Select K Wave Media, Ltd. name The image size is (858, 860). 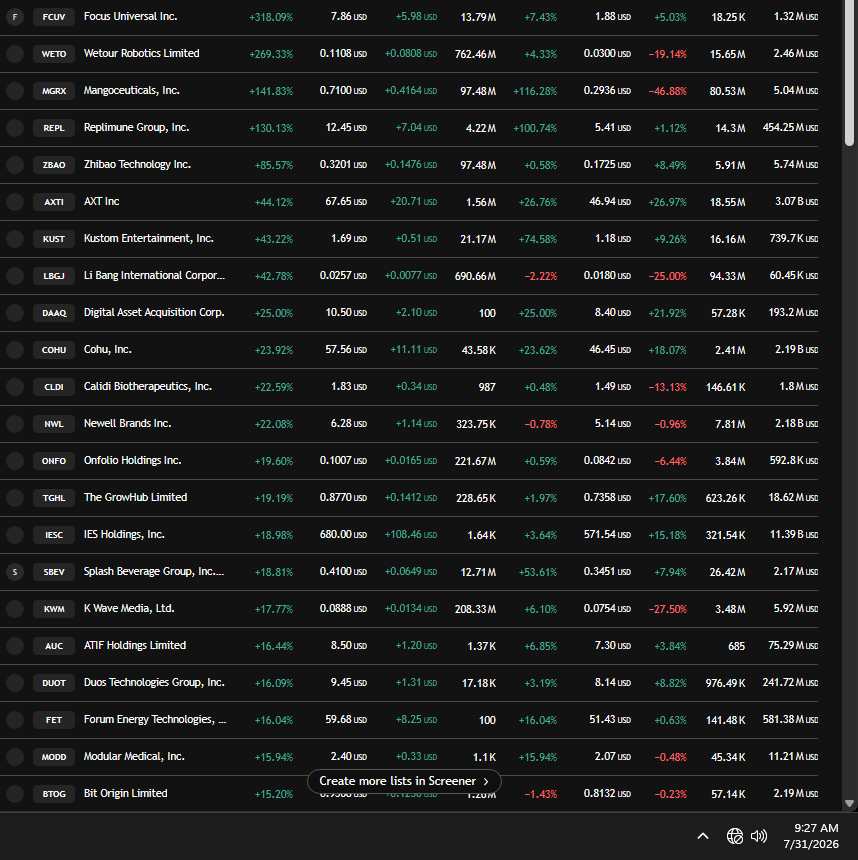(129, 608)
